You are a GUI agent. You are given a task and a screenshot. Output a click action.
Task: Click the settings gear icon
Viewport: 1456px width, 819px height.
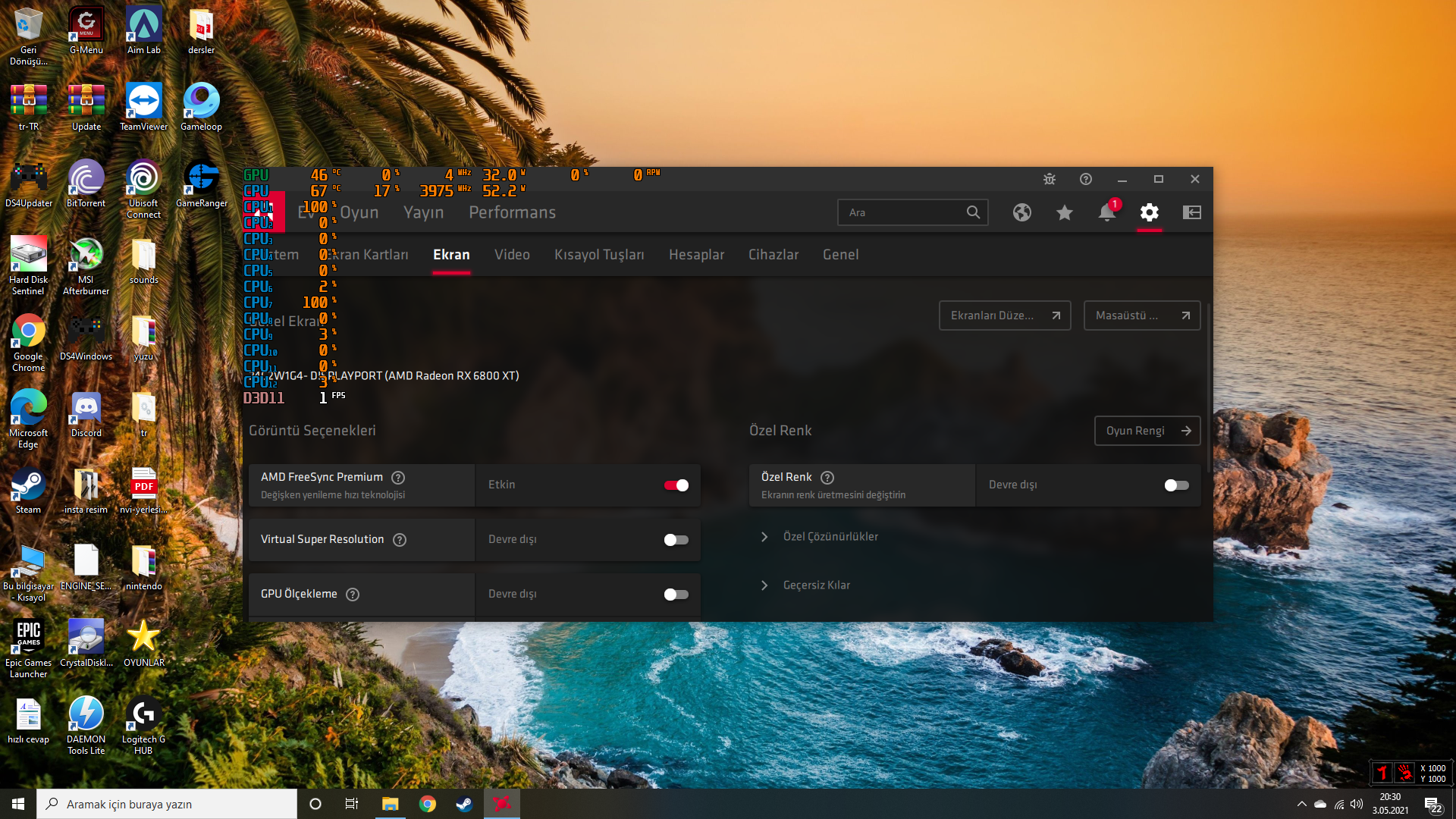click(1150, 213)
